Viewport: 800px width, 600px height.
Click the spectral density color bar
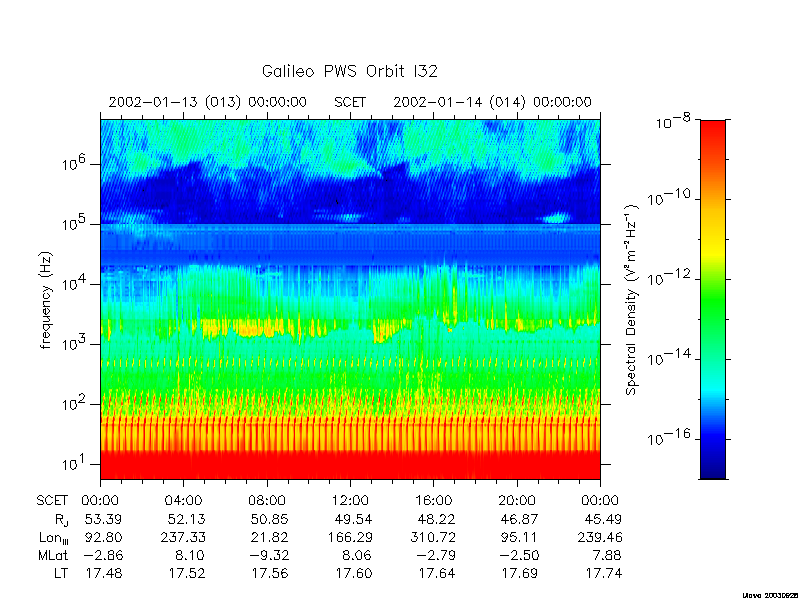(713, 299)
